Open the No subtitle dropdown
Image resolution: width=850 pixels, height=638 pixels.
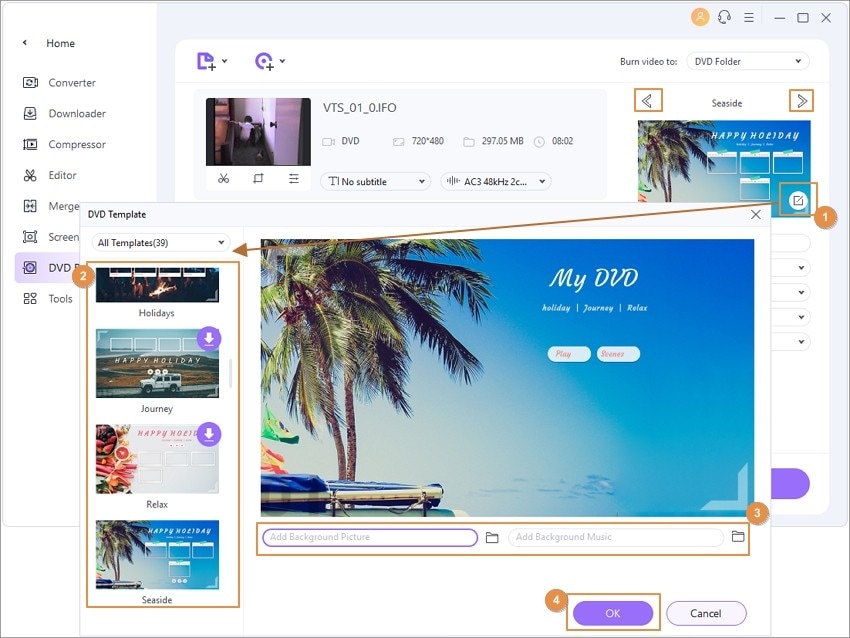(375, 182)
